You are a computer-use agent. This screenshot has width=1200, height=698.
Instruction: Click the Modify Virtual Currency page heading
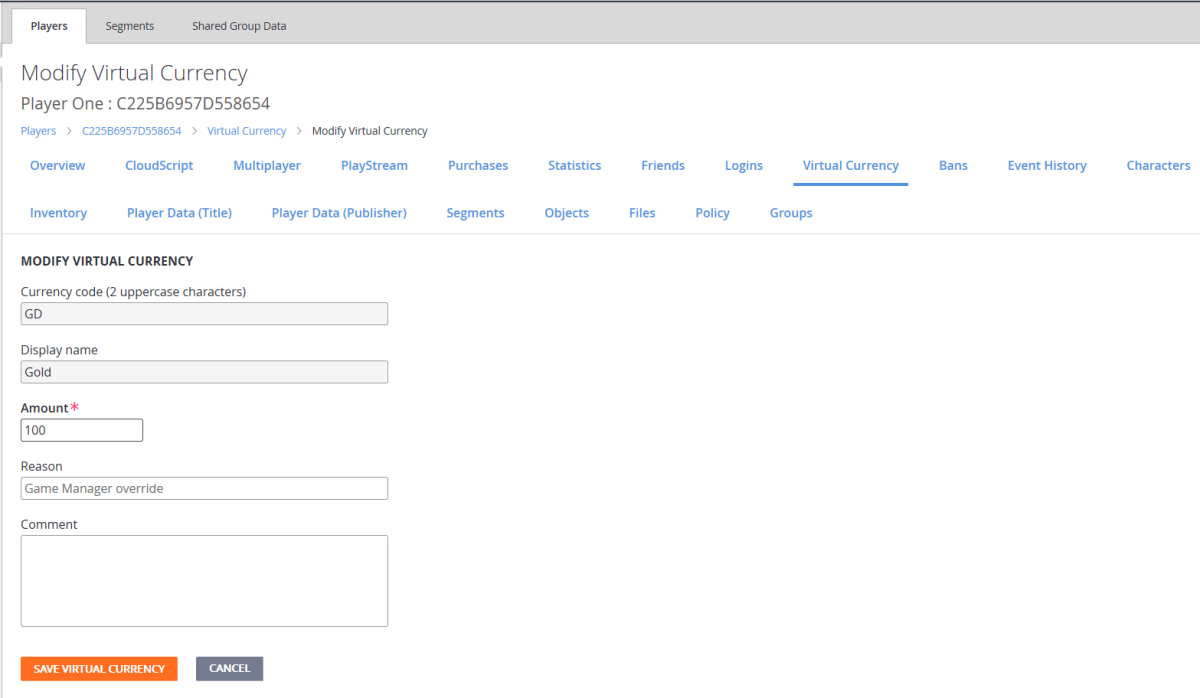tap(134, 73)
